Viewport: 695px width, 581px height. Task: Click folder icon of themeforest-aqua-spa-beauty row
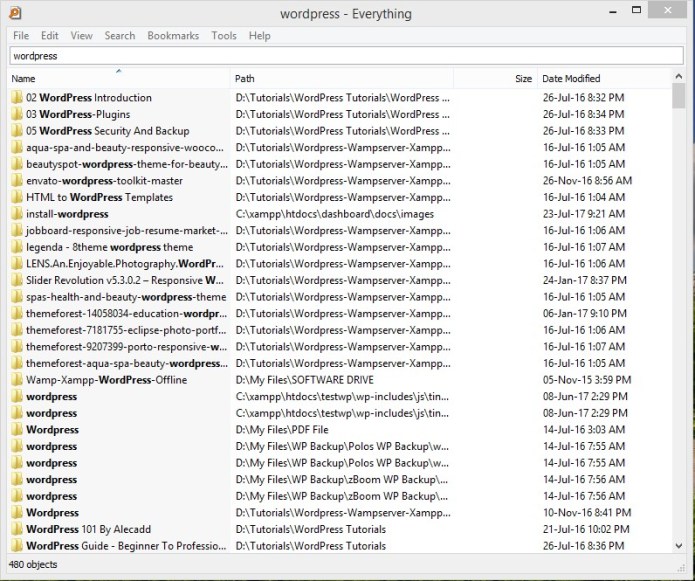coord(17,363)
